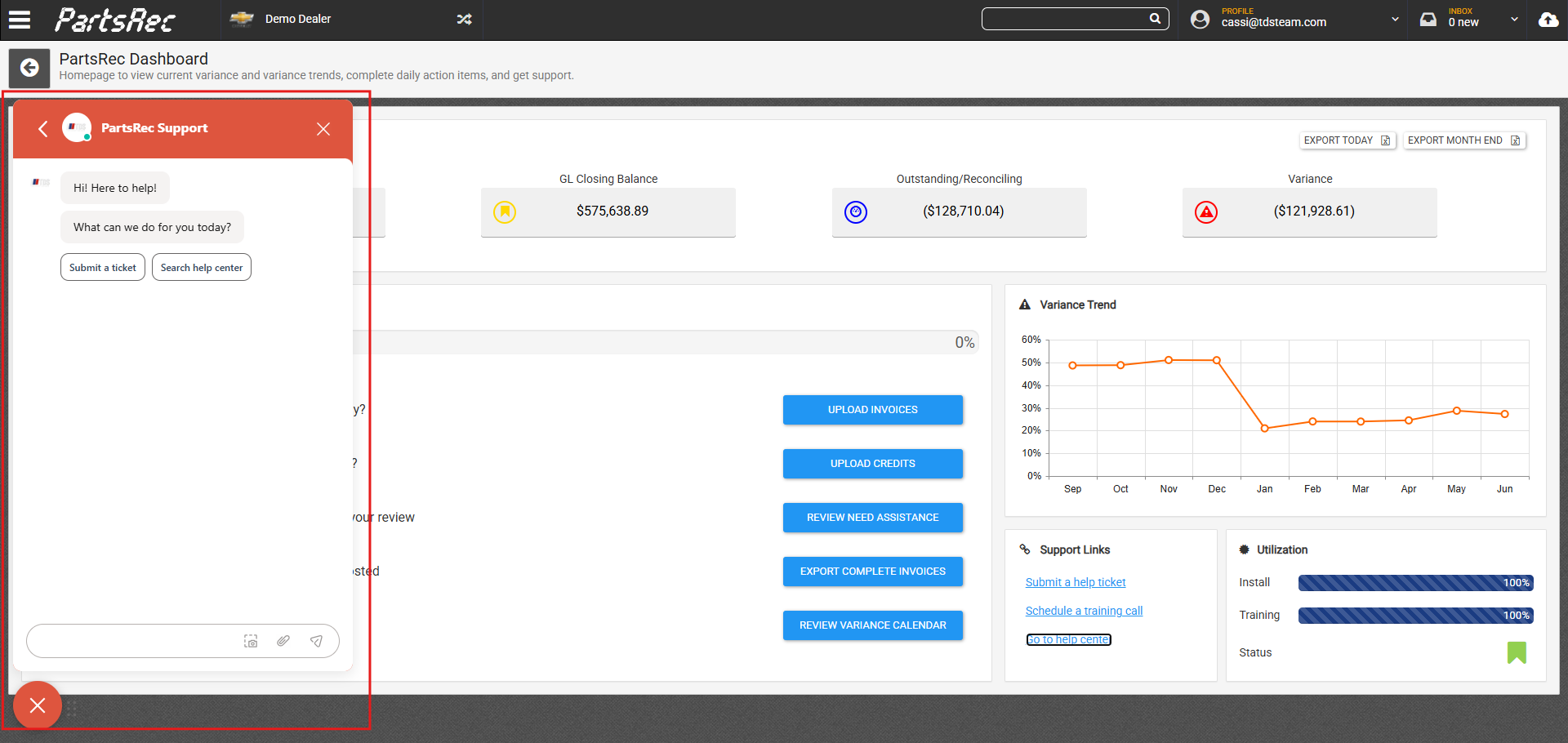This screenshot has width=1568, height=743.
Task: Click the Variance red warning icon
Action: click(1206, 212)
